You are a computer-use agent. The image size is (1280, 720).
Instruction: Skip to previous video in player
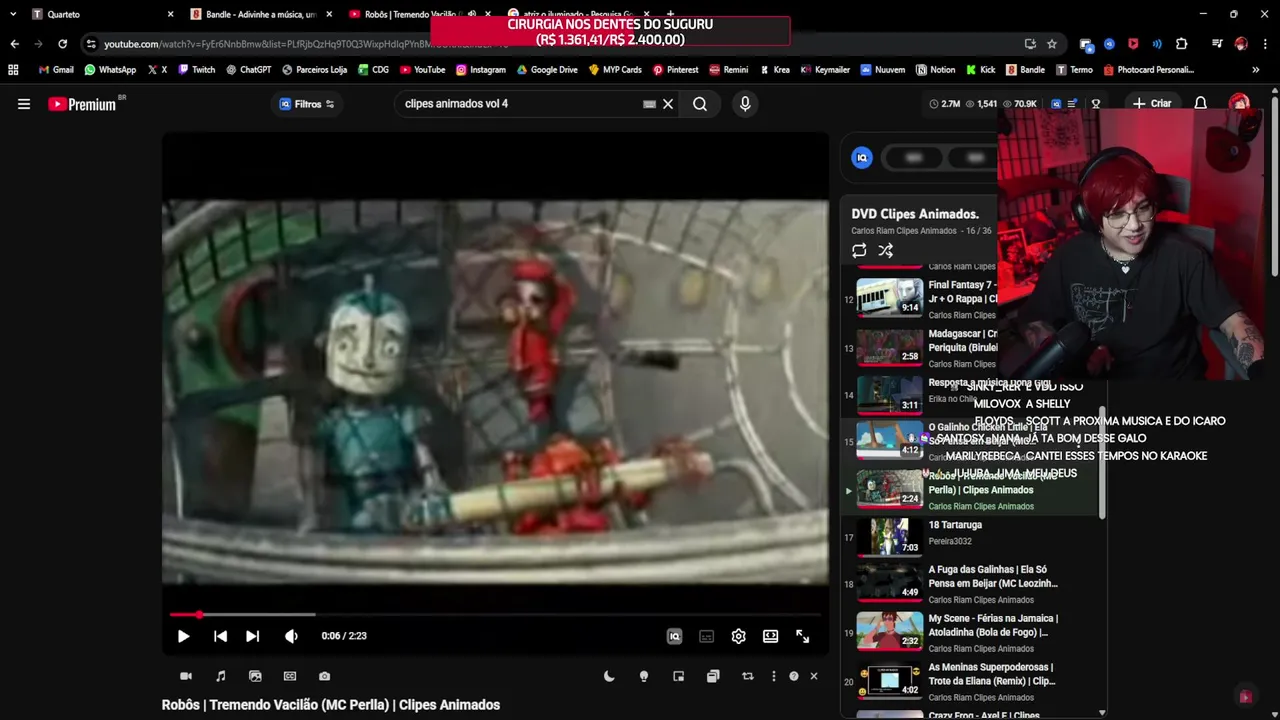click(220, 636)
